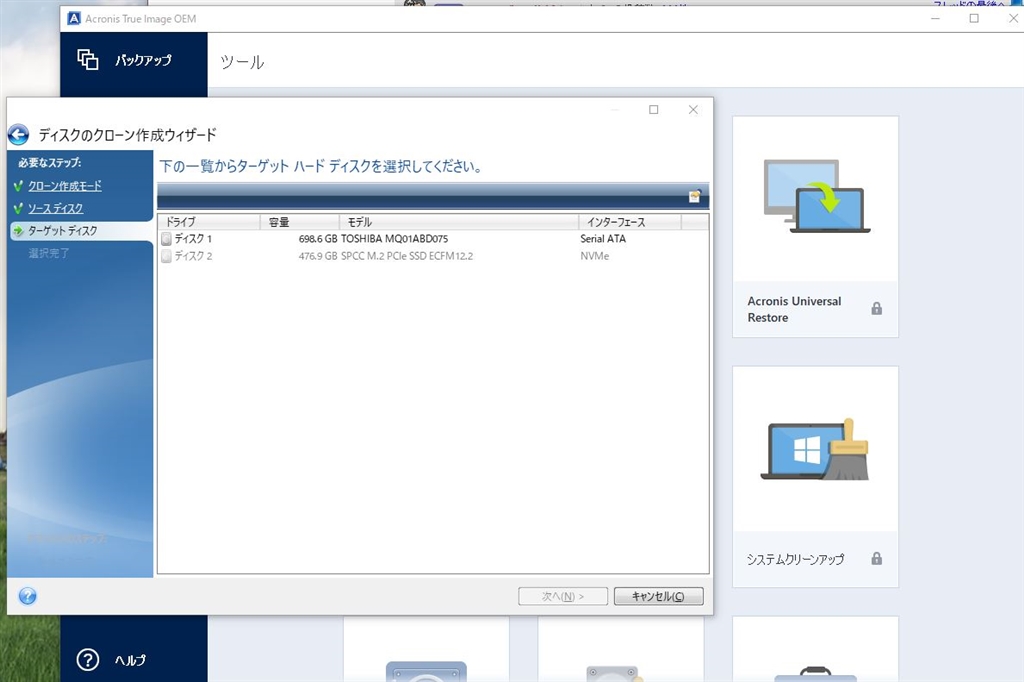Click Serial ATA interface cell

(603, 239)
